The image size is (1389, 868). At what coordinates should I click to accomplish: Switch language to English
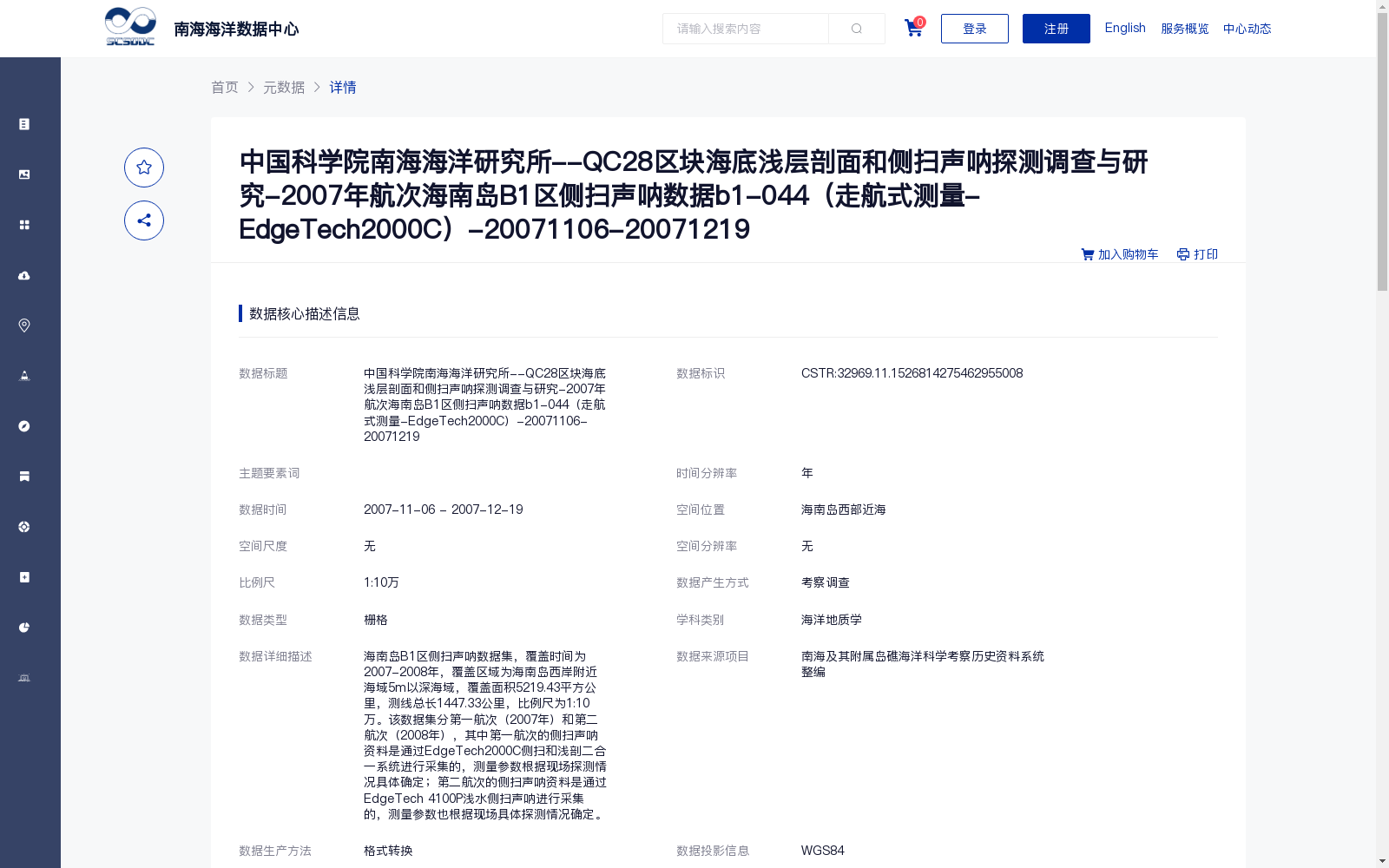pyautogui.click(x=1125, y=28)
